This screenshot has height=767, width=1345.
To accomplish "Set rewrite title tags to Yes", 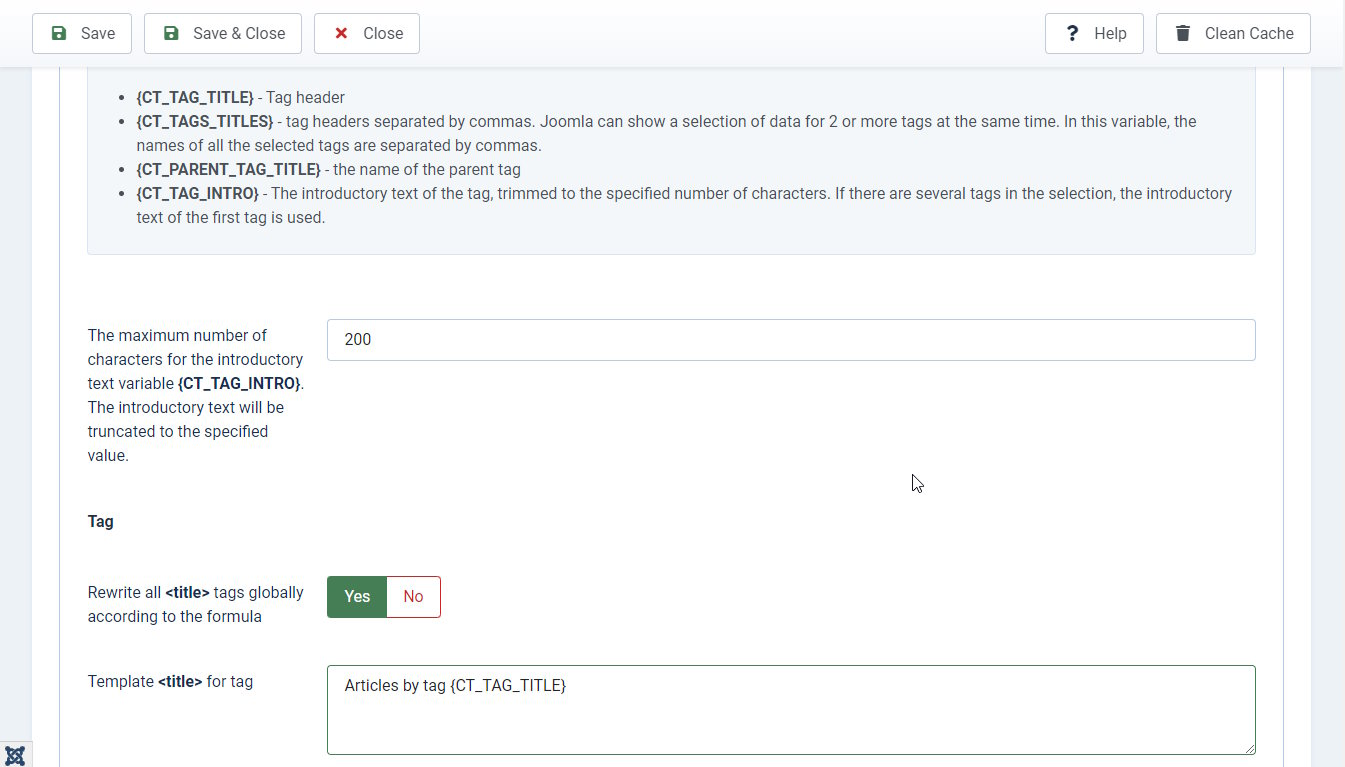I will click(x=357, y=597).
